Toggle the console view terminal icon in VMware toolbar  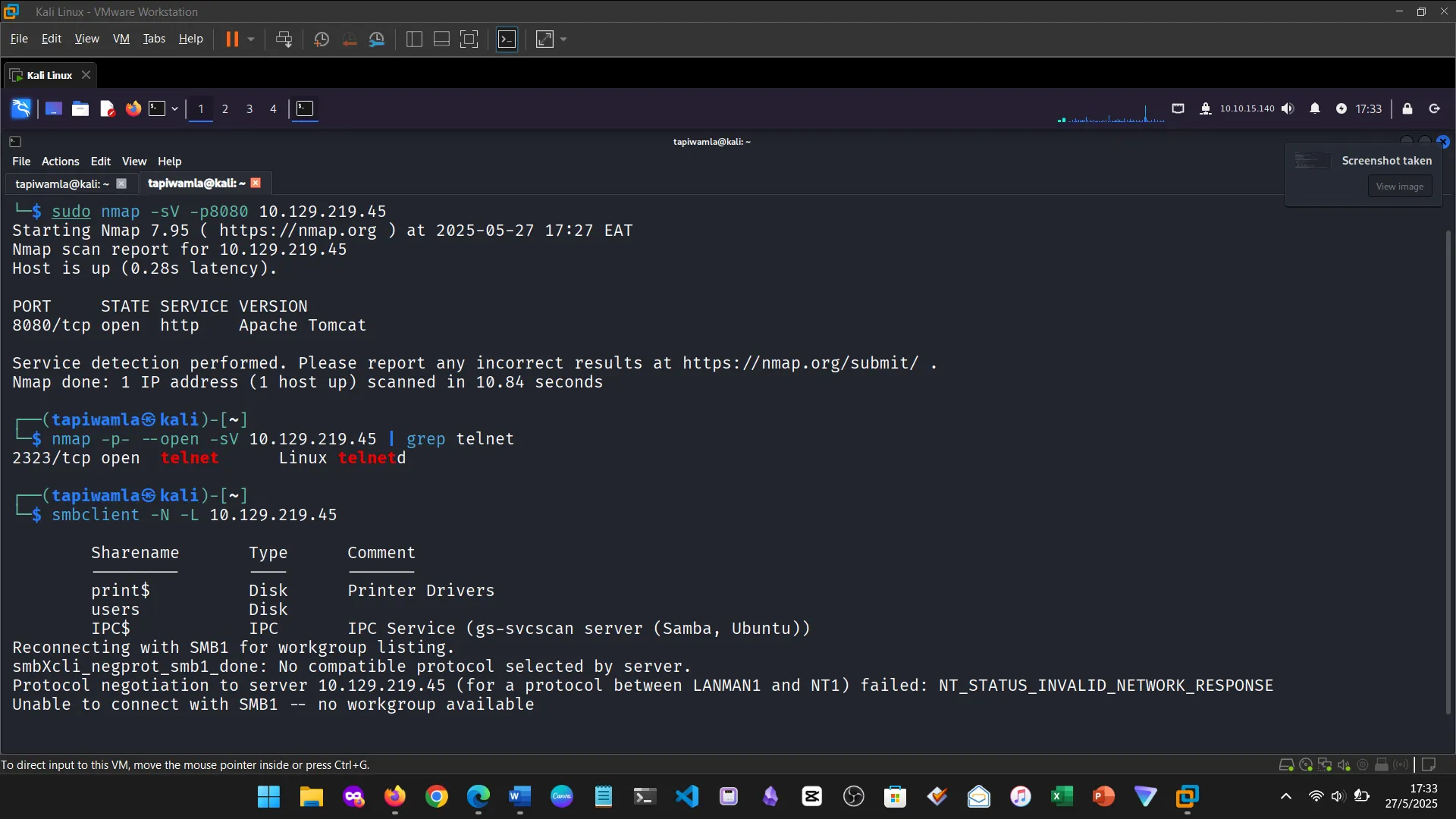[x=507, y=39]
